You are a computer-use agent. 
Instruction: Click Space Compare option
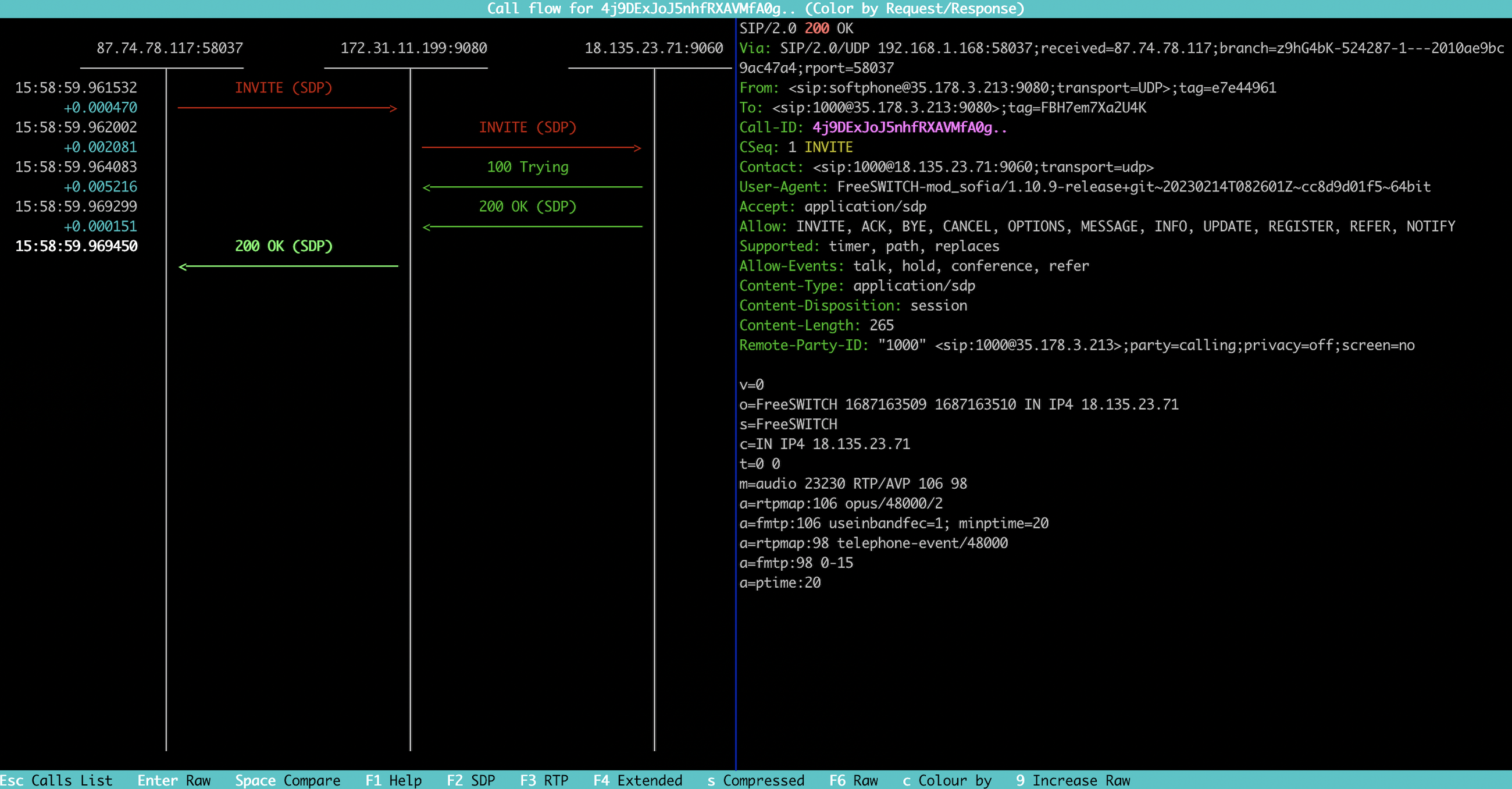(288, 780)
